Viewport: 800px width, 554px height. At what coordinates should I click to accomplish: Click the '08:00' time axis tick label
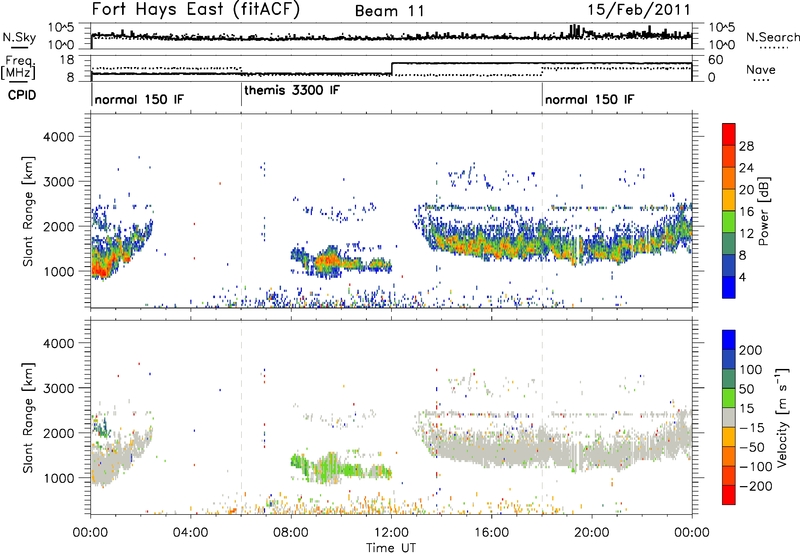click(291, 533)
